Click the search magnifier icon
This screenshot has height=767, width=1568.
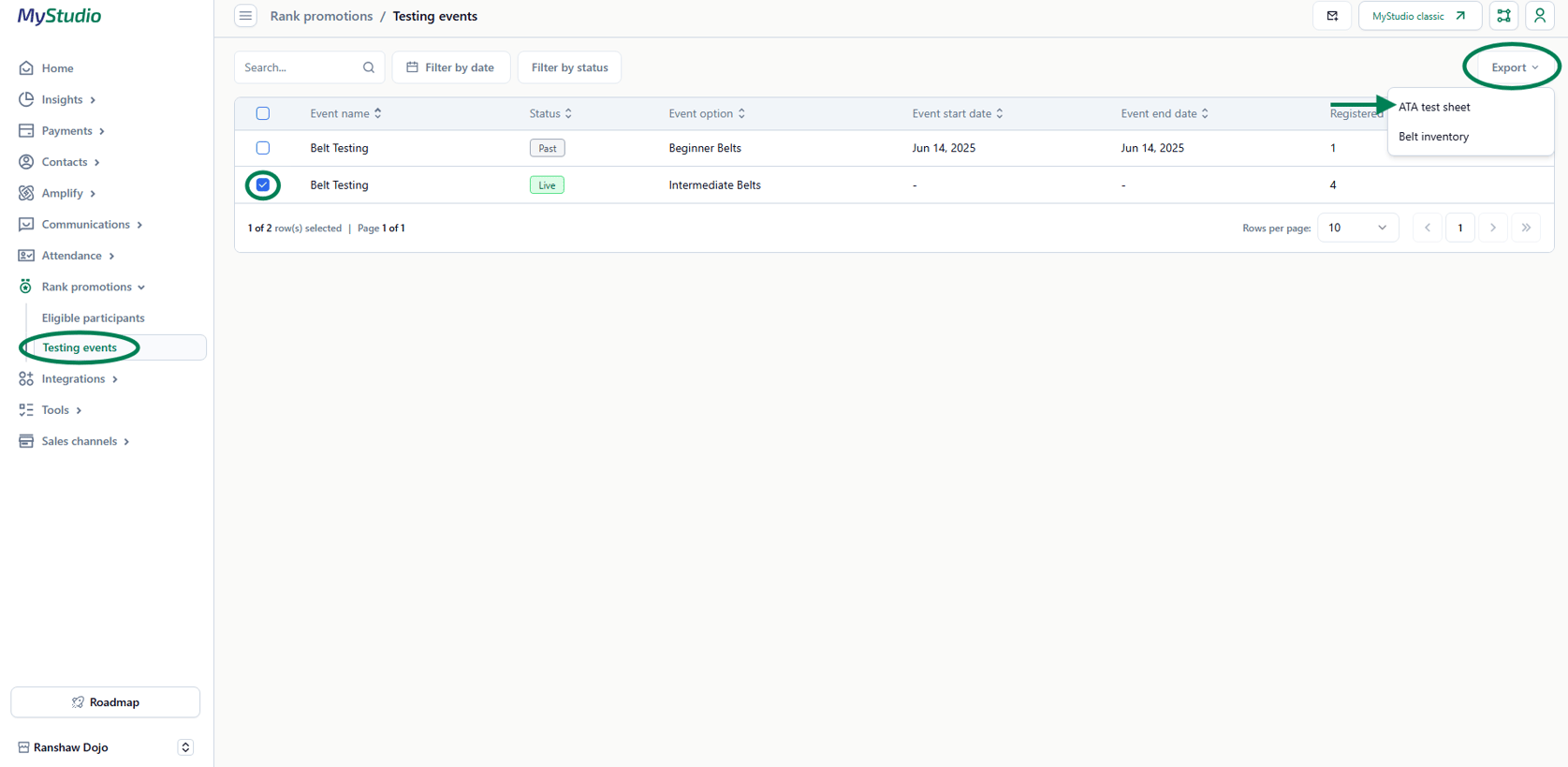(369, 67)
